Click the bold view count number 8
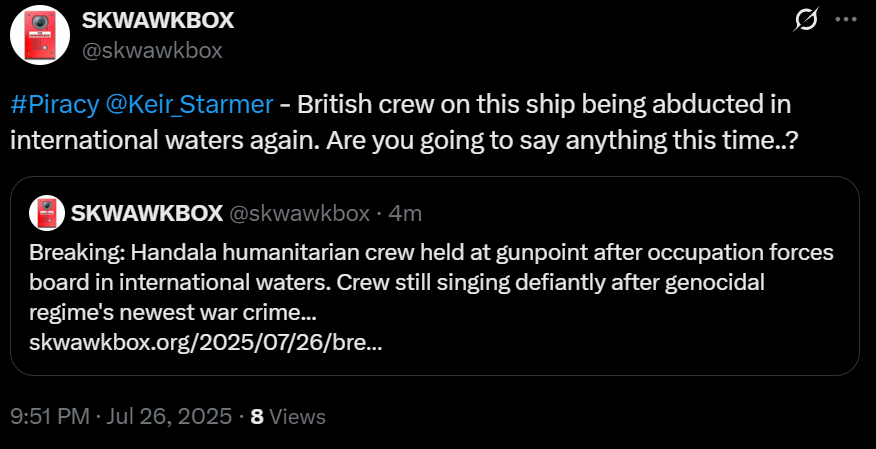This screenshot has width=876, height=449. point(257,416)
